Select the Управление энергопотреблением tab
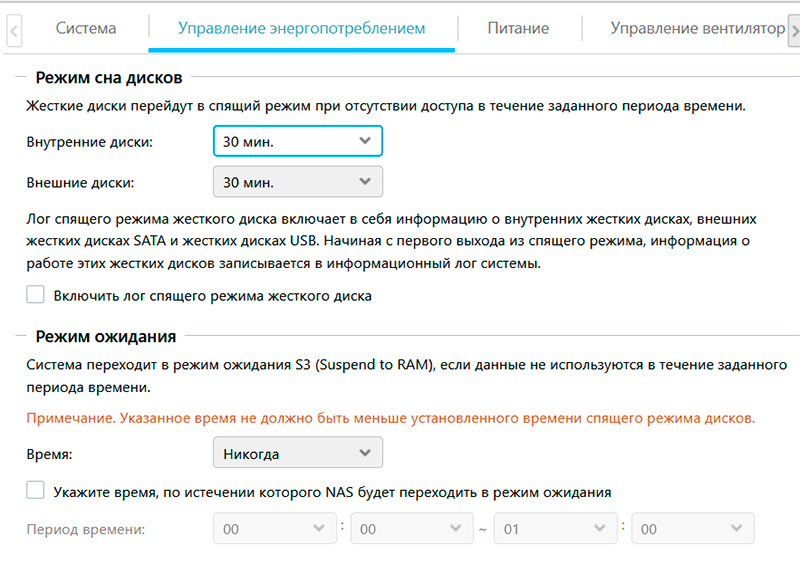The height and width of the screenshot is (564, 800). tap(301, 28)
